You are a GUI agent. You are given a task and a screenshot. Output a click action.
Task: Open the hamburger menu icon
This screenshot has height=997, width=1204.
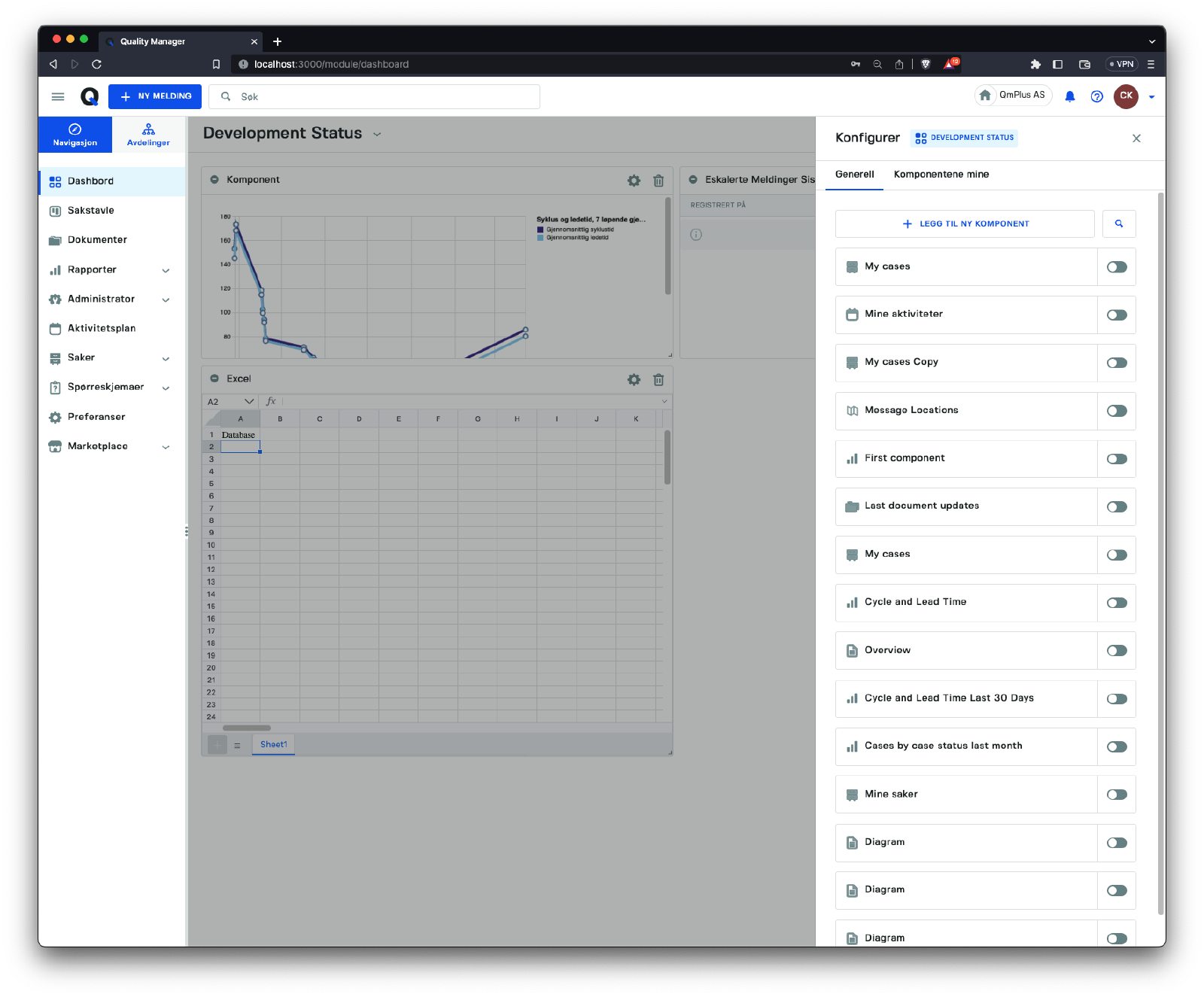pos(58,96)
